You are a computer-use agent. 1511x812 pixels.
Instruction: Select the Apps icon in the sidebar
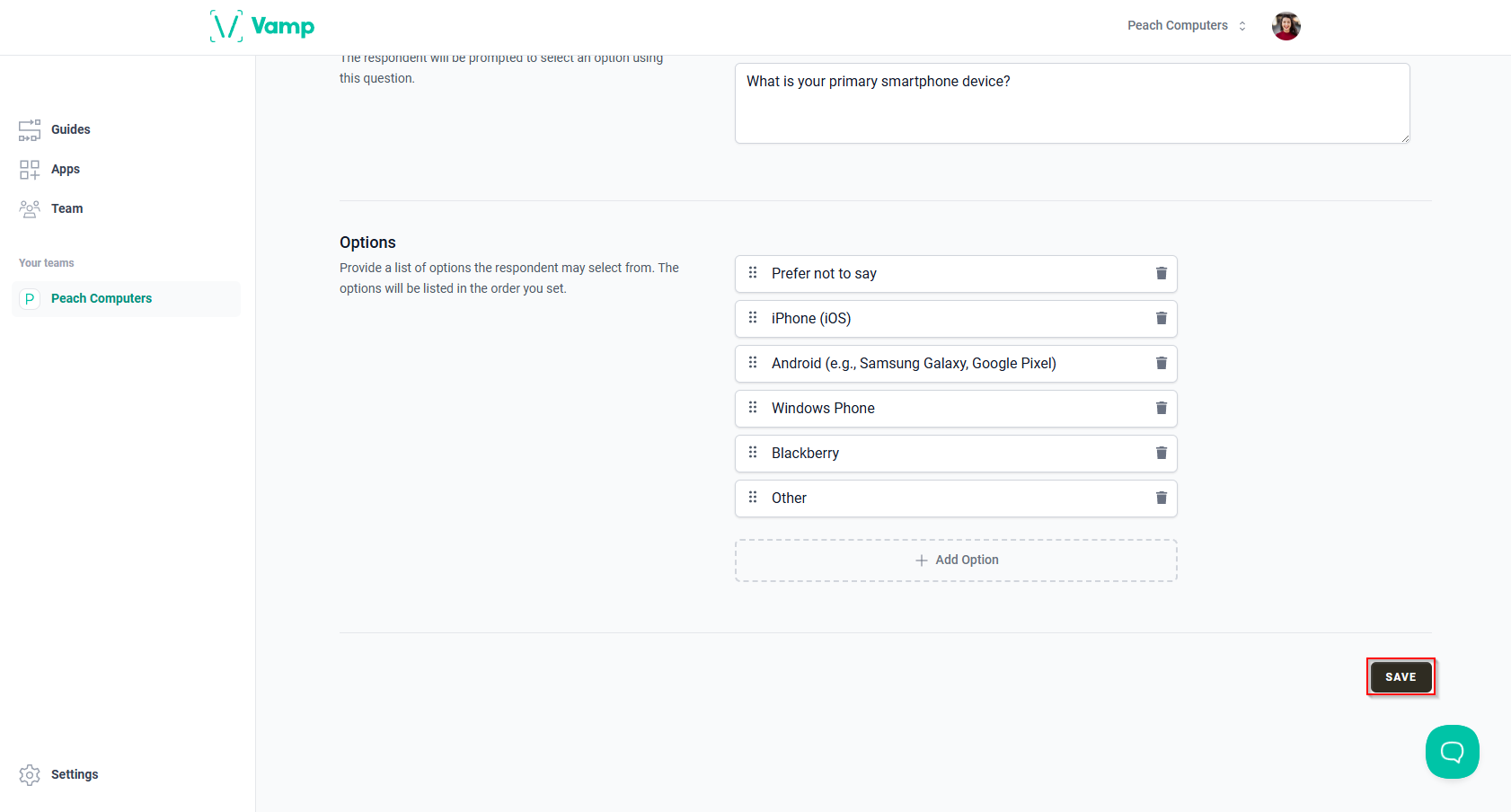tap(30, 169)
